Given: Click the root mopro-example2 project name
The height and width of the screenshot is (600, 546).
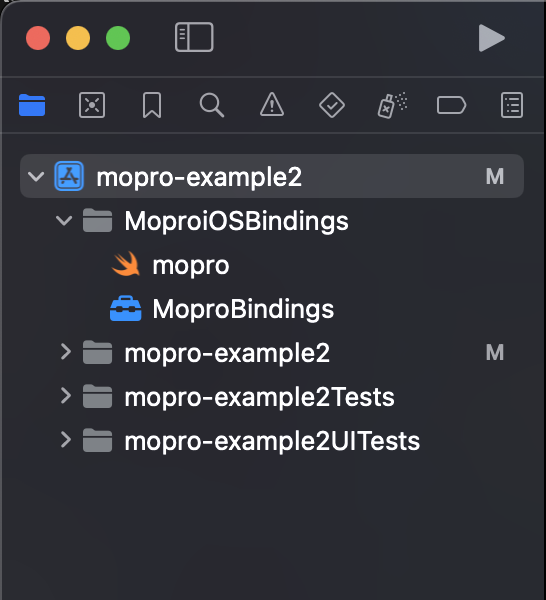Looking at the screenshot, I should tap(199, 178).
